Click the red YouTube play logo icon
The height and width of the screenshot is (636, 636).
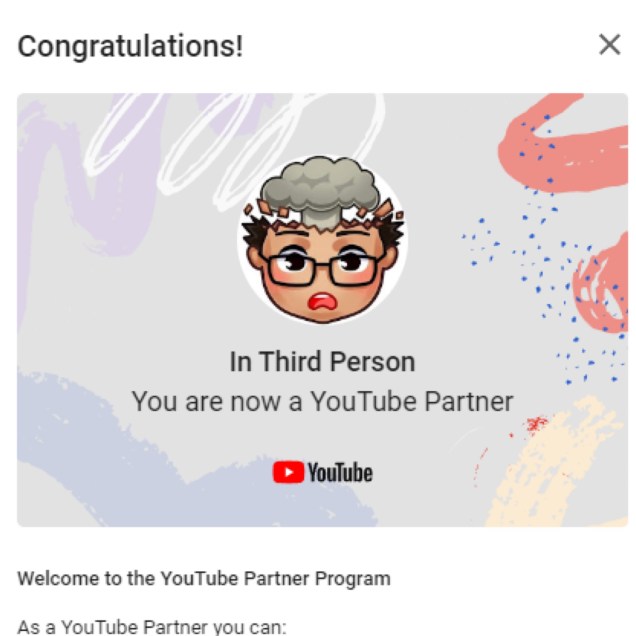[288, 472]
